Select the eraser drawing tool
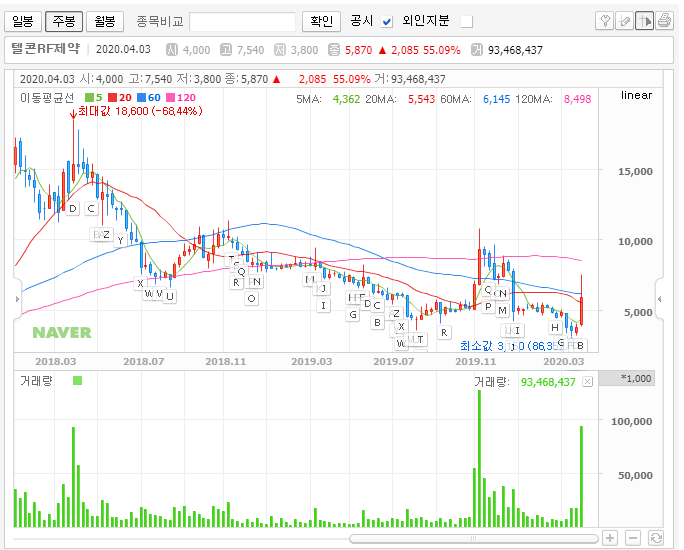This screenshot has width=684, height=550. [624, 20]
